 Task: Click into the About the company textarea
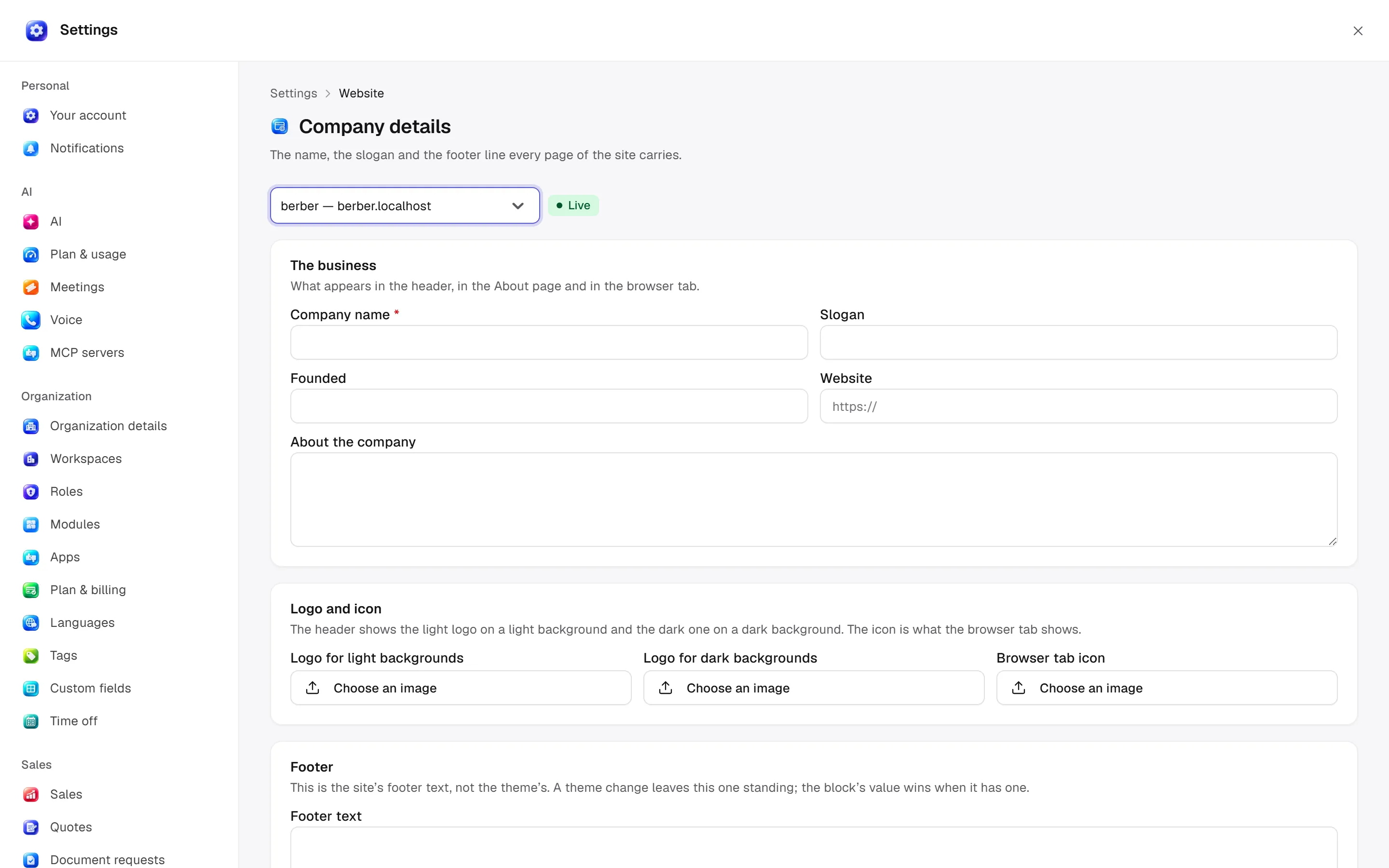tap(814, 500)
